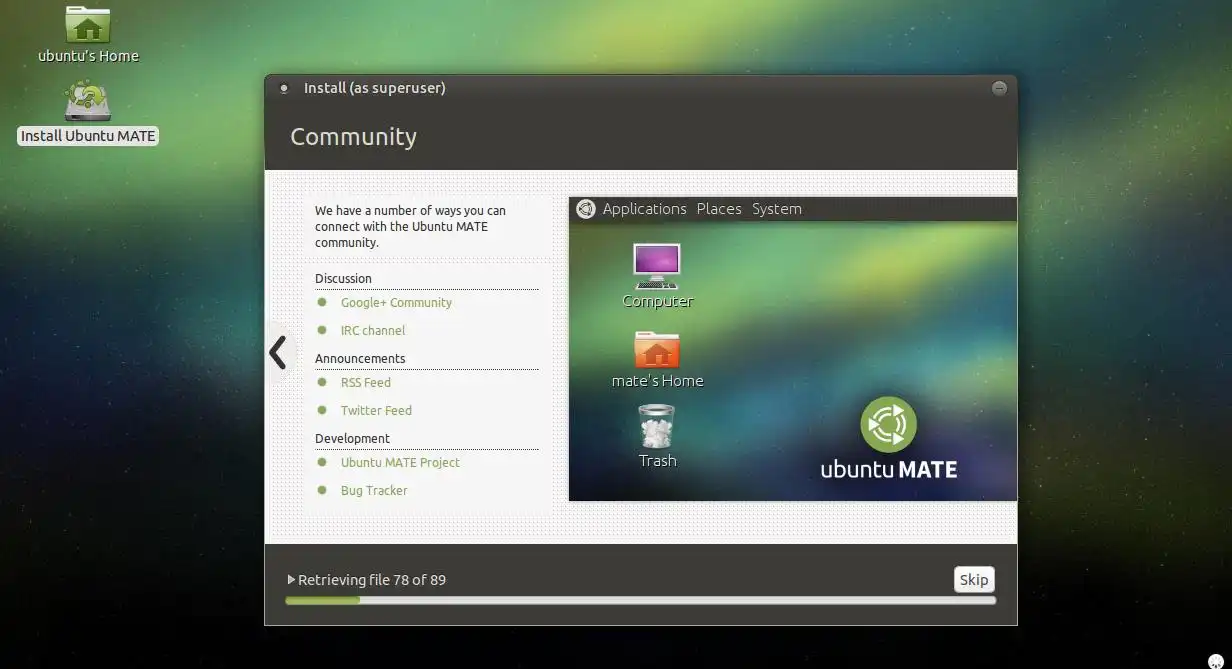The height and width of the screenshot is (669, 1232).
Task: Skip the file retrieval step
Action: pyautogui.click(x=974, y=580)
